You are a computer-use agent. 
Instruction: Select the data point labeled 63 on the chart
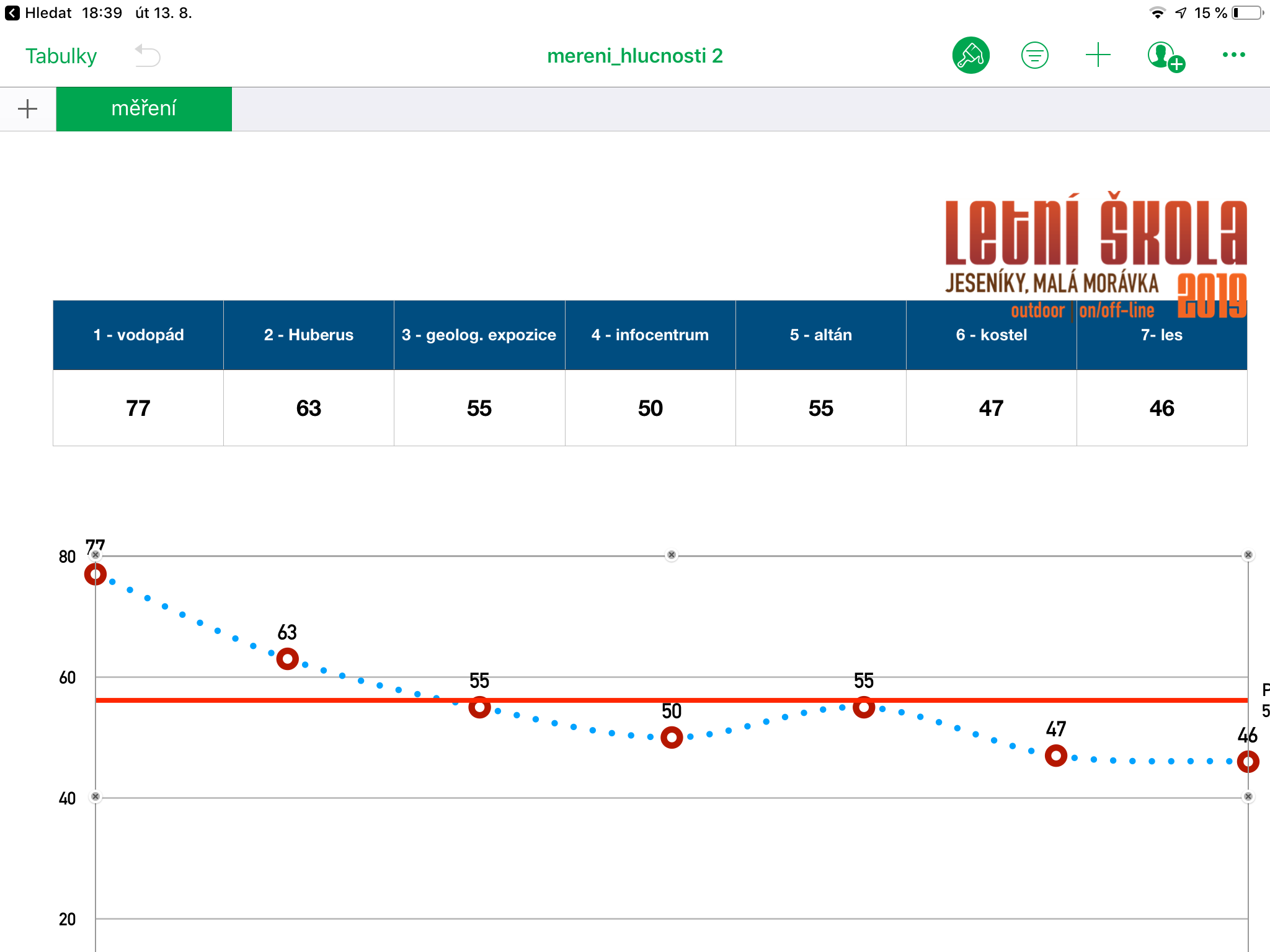287,658
